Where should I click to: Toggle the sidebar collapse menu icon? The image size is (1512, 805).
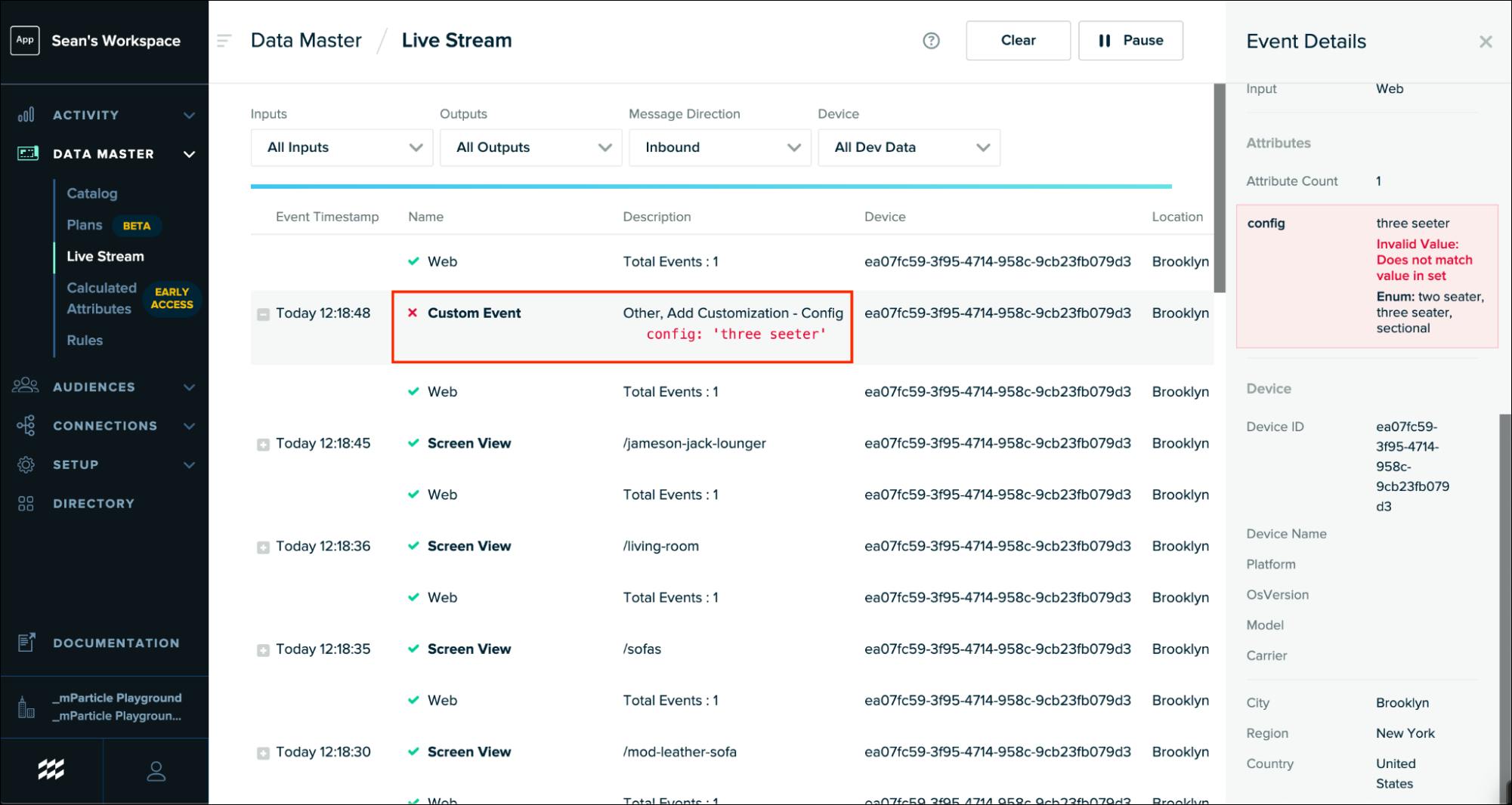(224, 41)
